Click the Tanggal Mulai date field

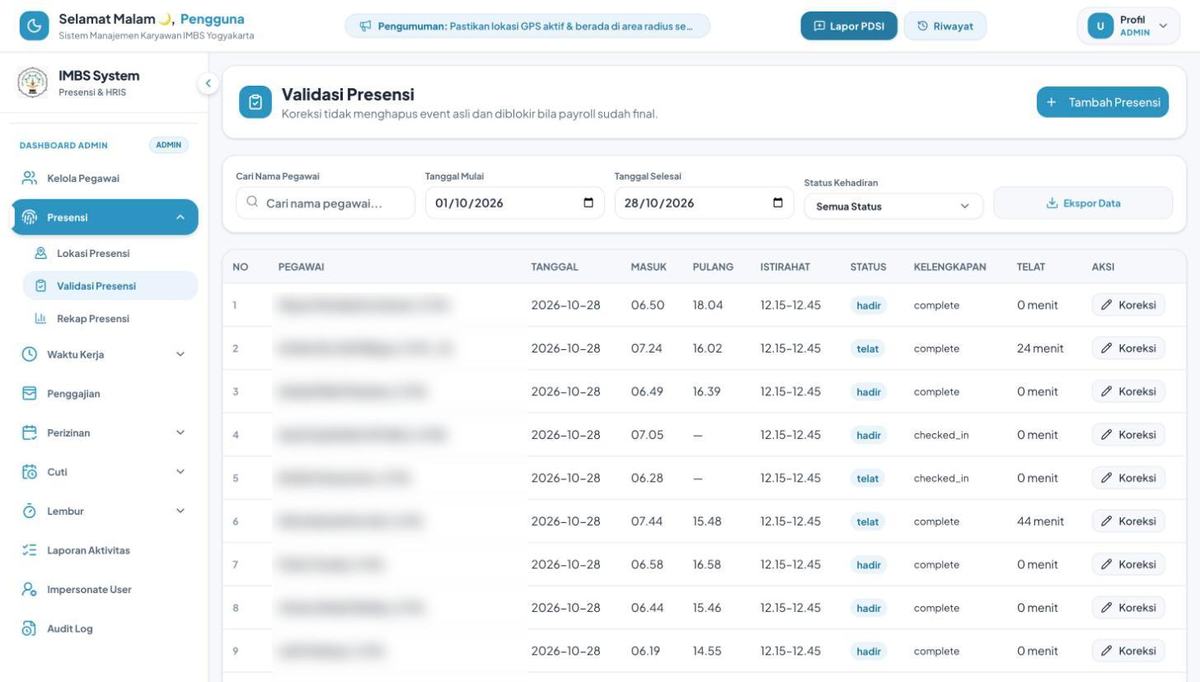[x=514, y=203]
